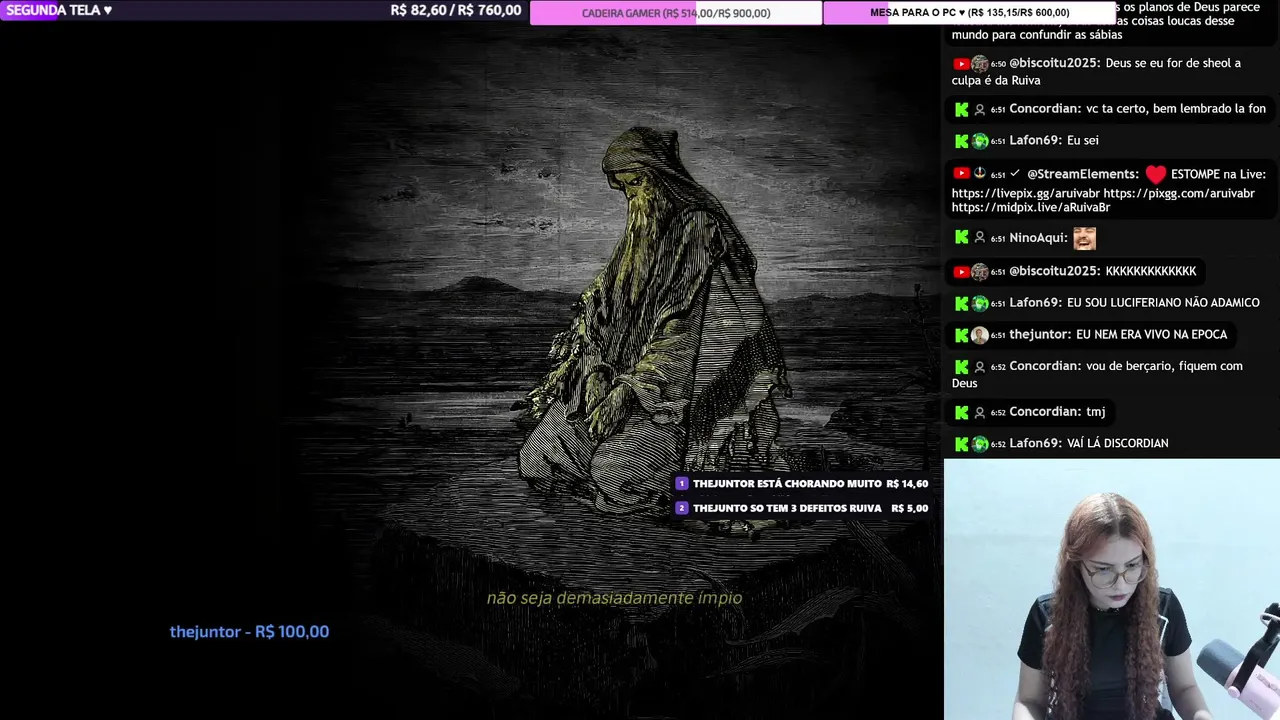Click the NinoAqui username in chat
Screen dimensions: 1280x720
[1039, 238]
